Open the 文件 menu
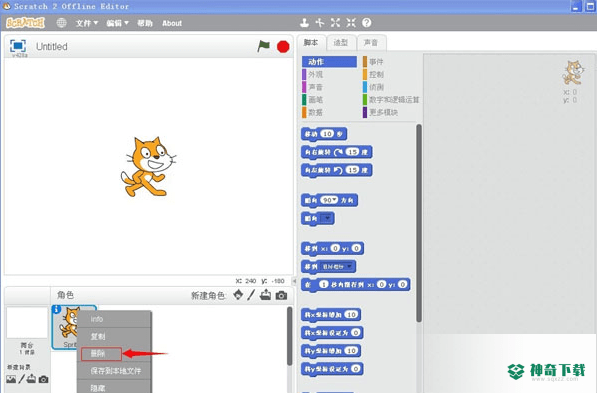Viewport: 597px width, 393px height. pyautogui.click(x=87, y=23)
